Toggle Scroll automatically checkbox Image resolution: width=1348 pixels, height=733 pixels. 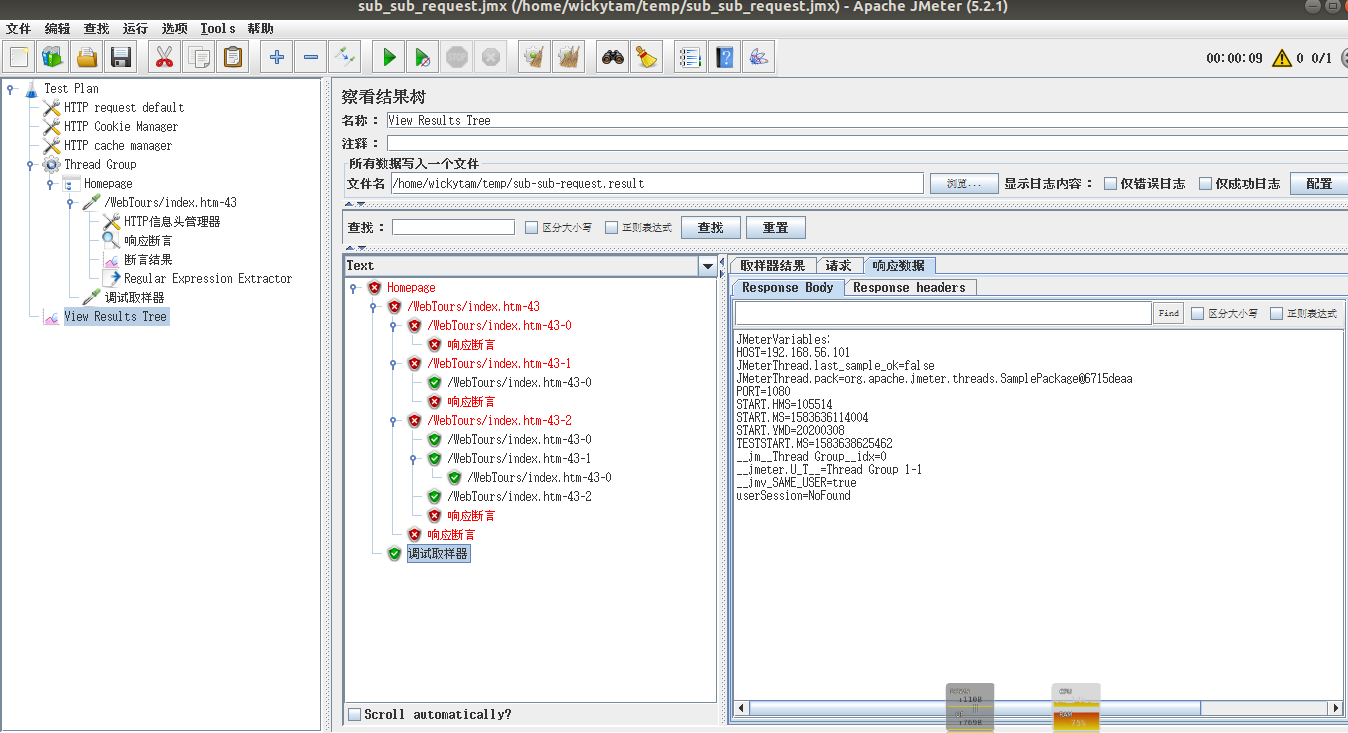point(352,714)
